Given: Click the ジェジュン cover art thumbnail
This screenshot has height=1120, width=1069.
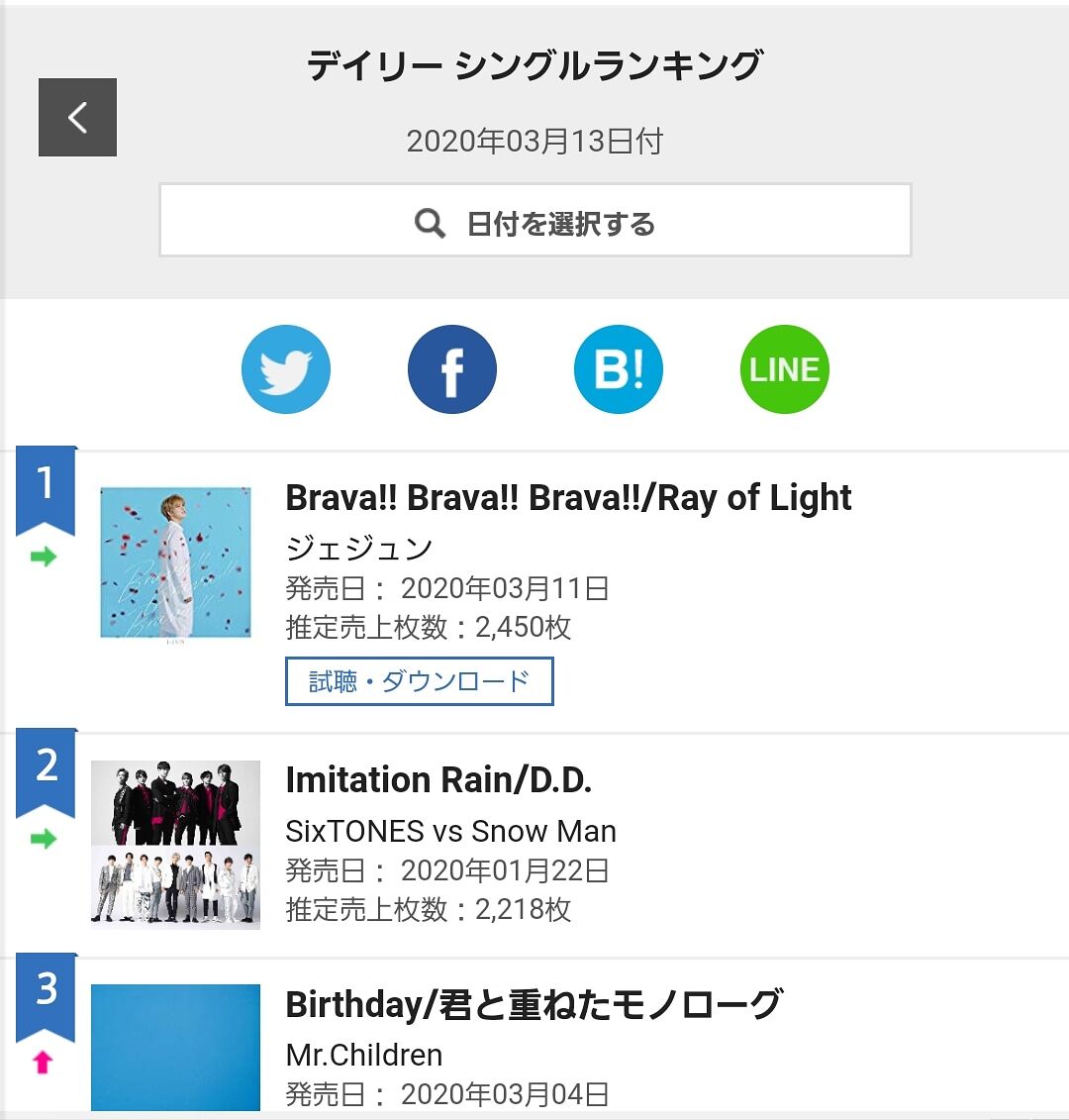Looking at the screenshot, I should coord(175,562).
